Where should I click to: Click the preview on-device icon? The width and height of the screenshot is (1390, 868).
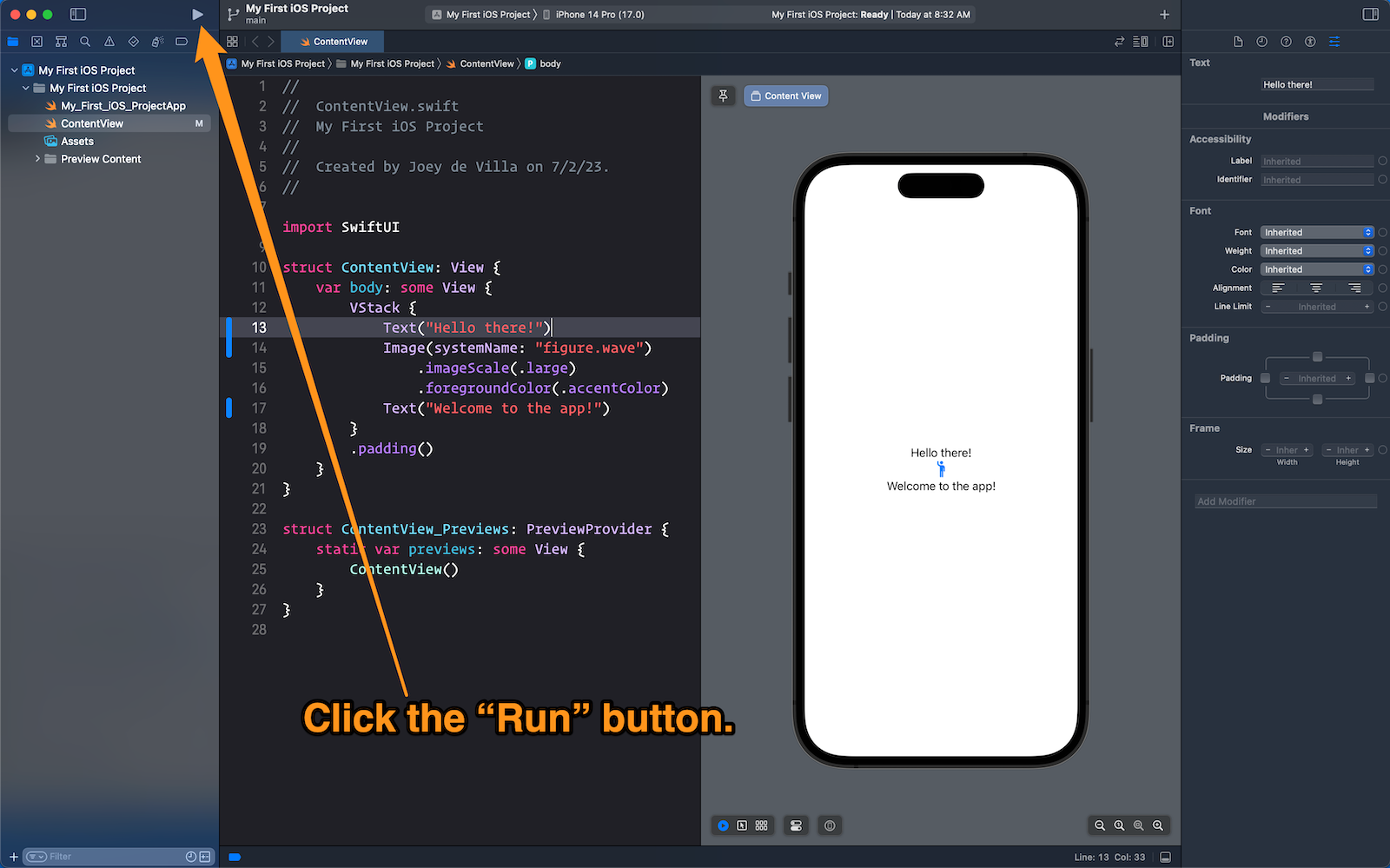(x=830, y=825)
